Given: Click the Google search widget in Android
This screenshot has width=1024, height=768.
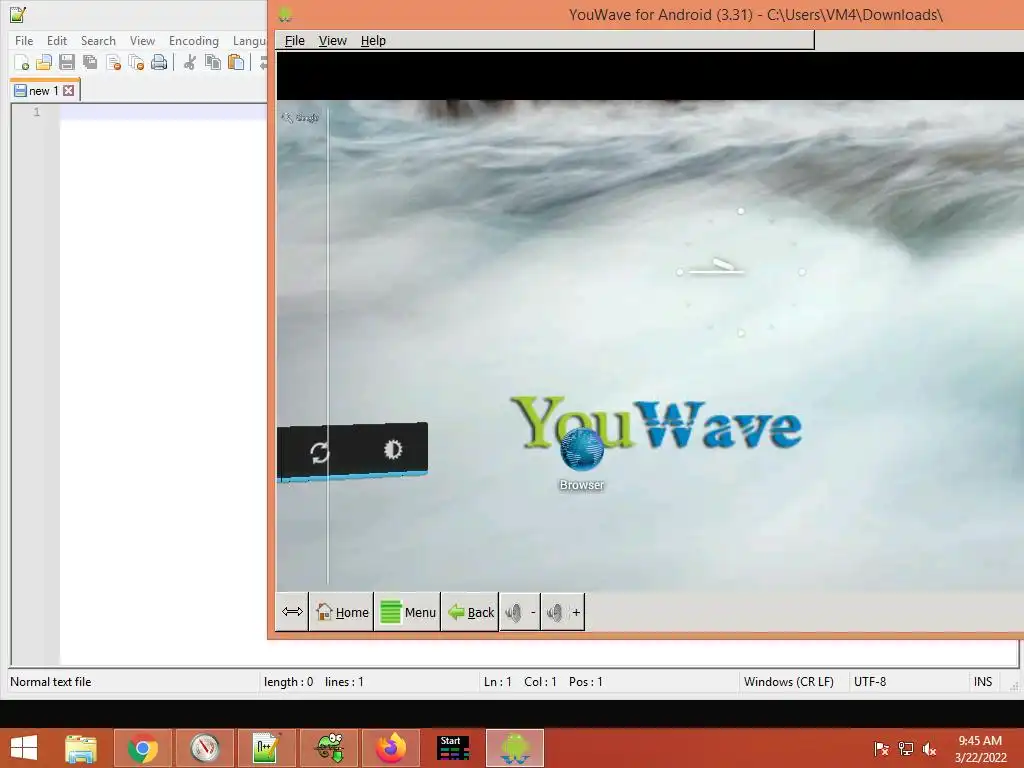Looking at the screenshot, I should pos(300,118).
